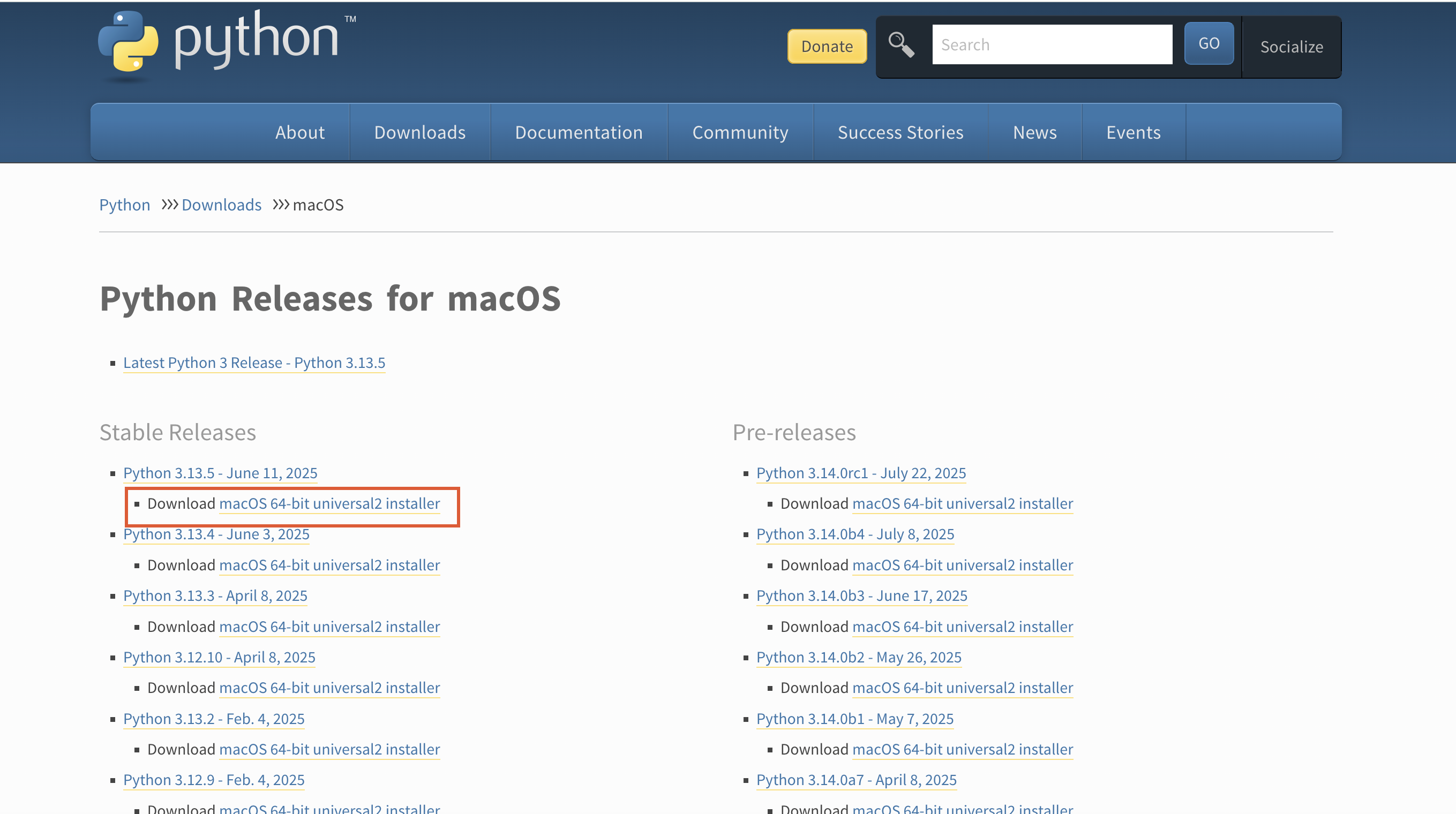Open Python 3.14.0a7 April 8 pre-release link
Screen dimensions: 1456x814
pos(857,780)
